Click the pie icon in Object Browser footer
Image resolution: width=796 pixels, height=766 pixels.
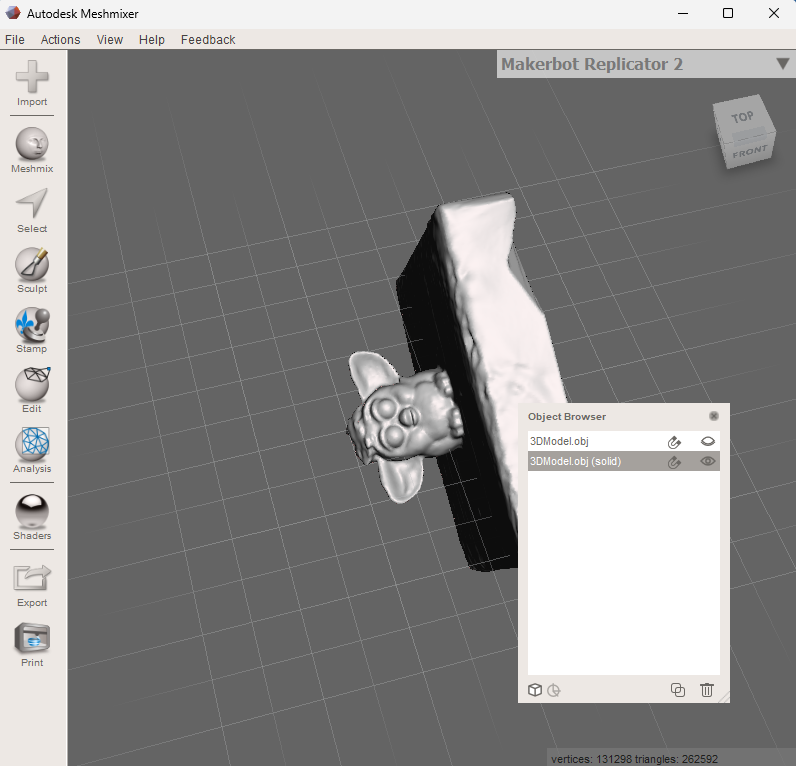[x=554, y=690]
